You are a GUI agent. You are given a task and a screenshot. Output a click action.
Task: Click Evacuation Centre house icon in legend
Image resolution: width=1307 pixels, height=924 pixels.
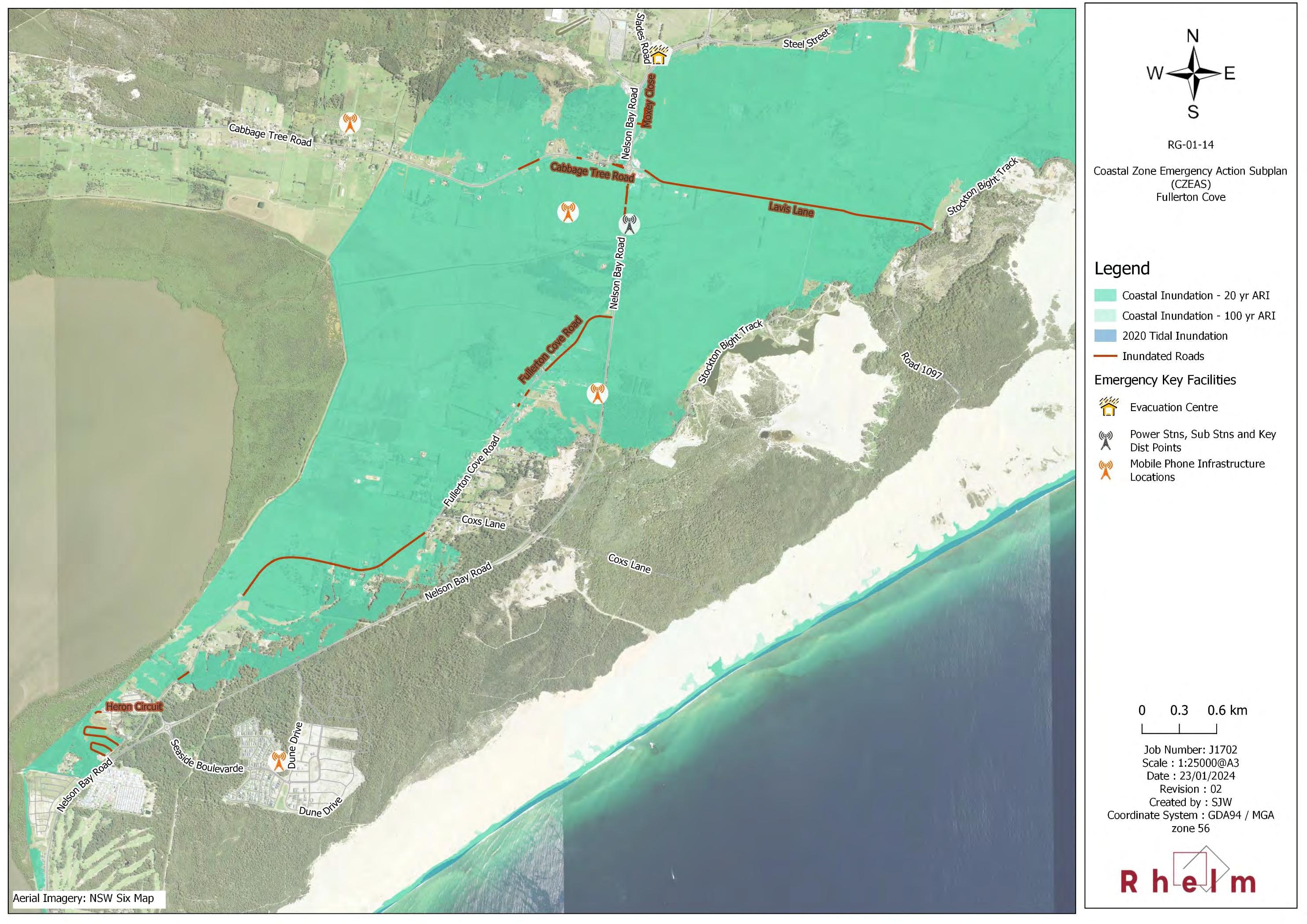coord(1109,407)
